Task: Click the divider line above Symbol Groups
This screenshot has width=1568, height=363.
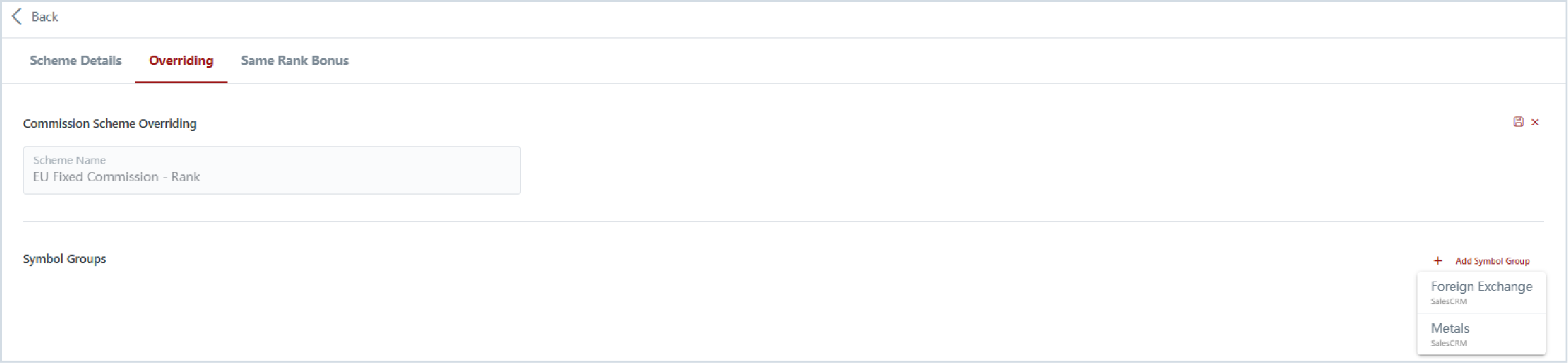Action: (783, 222)
